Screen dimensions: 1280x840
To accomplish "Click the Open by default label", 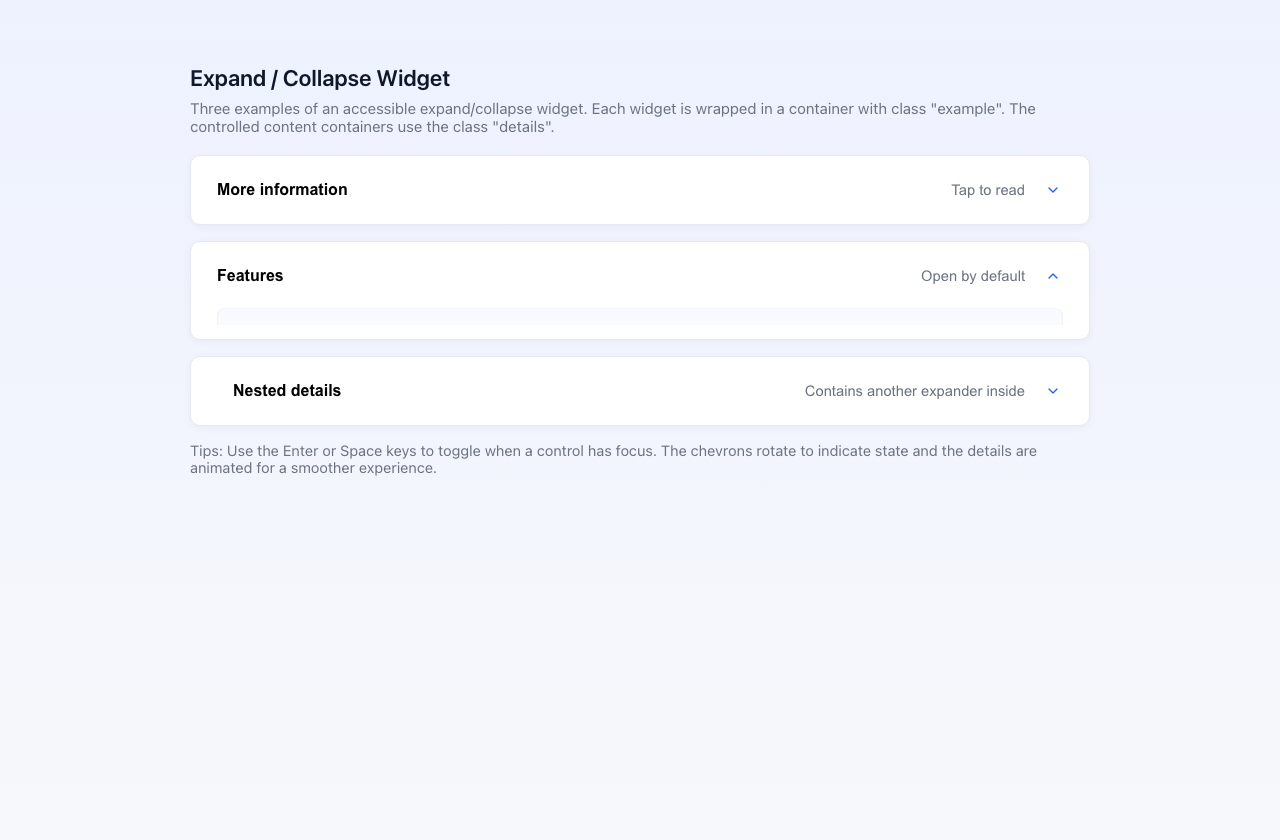I will click(x=973, y=275).
